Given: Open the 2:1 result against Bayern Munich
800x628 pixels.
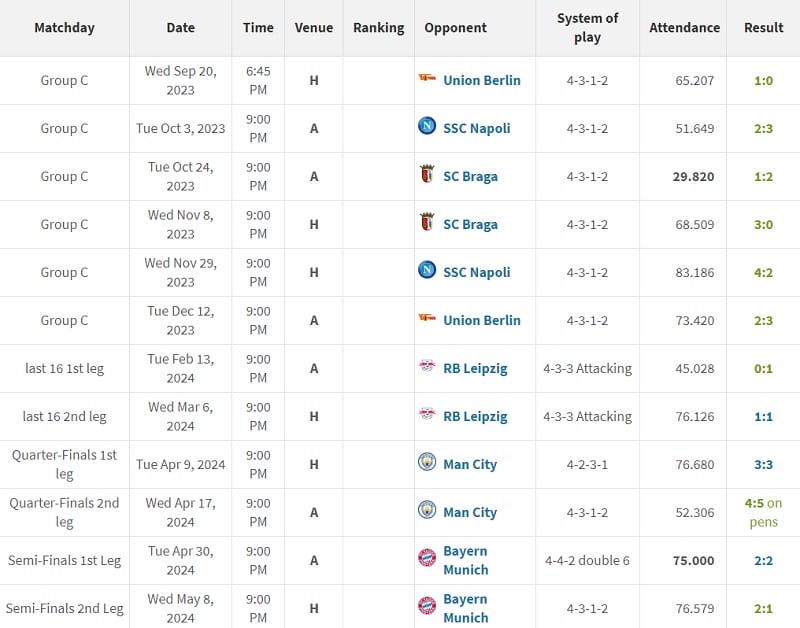Looking at the screenshot, I should (x=763, y=608).
